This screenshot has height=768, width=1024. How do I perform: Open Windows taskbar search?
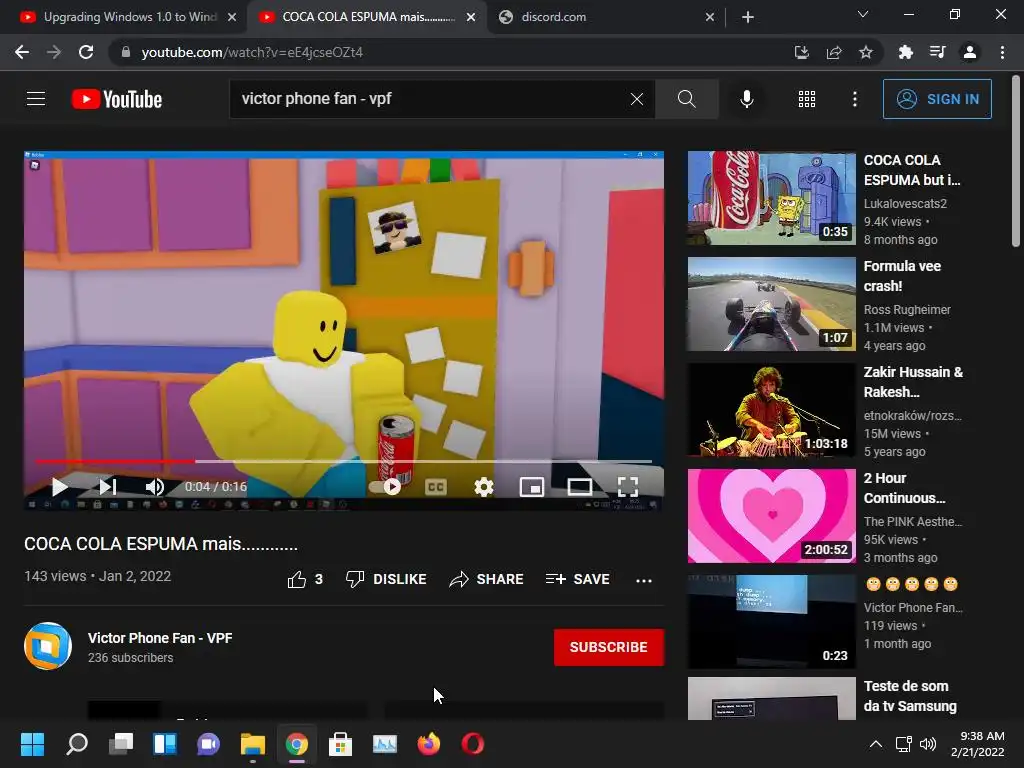click(76, 744)
